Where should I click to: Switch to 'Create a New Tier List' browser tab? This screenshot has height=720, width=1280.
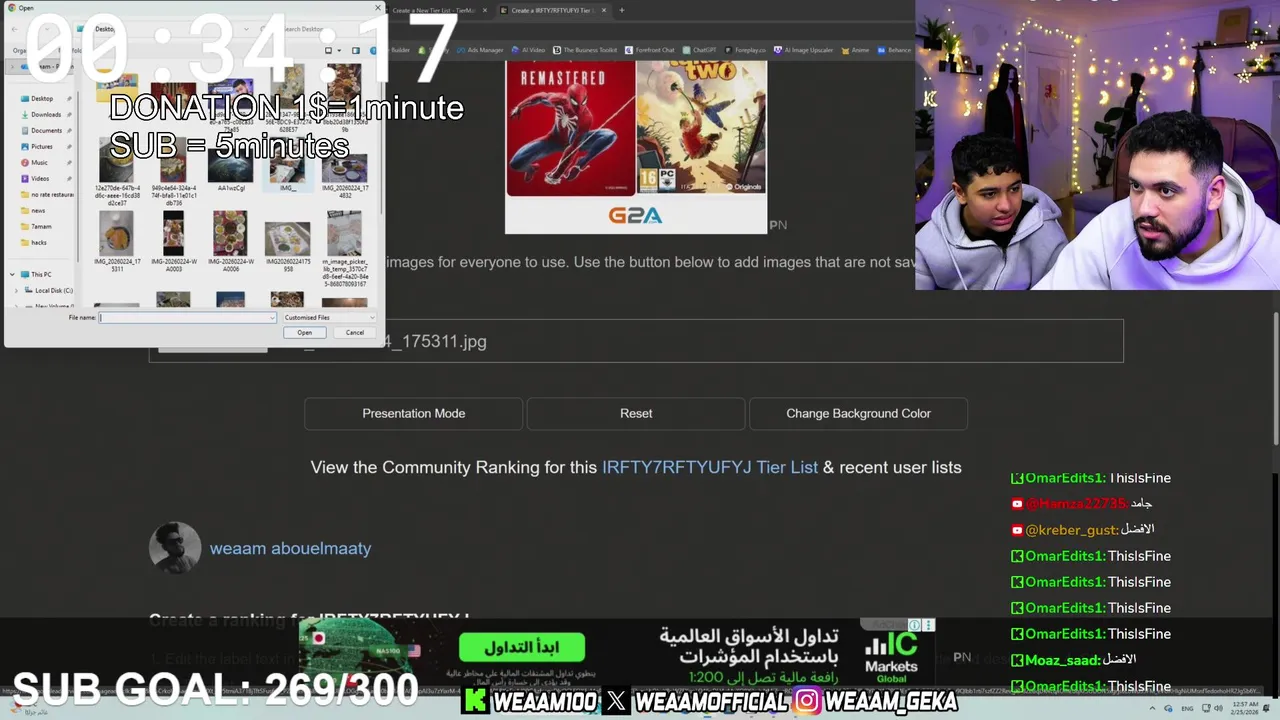coord(433,10)
